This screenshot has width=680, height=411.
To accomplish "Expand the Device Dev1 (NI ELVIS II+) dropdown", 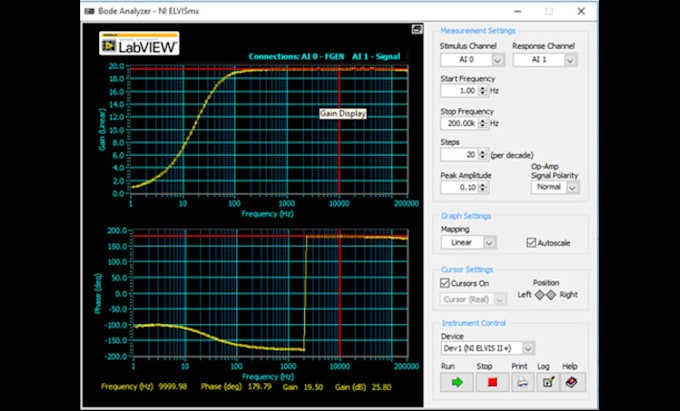I will (x=528, y=348).
